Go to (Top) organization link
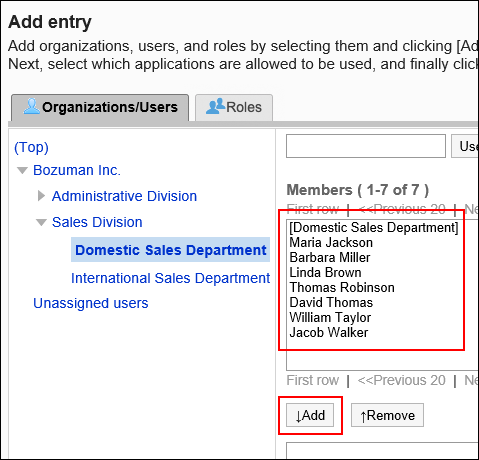Screen dimensions: 479x460 click(x=31, y=147)
